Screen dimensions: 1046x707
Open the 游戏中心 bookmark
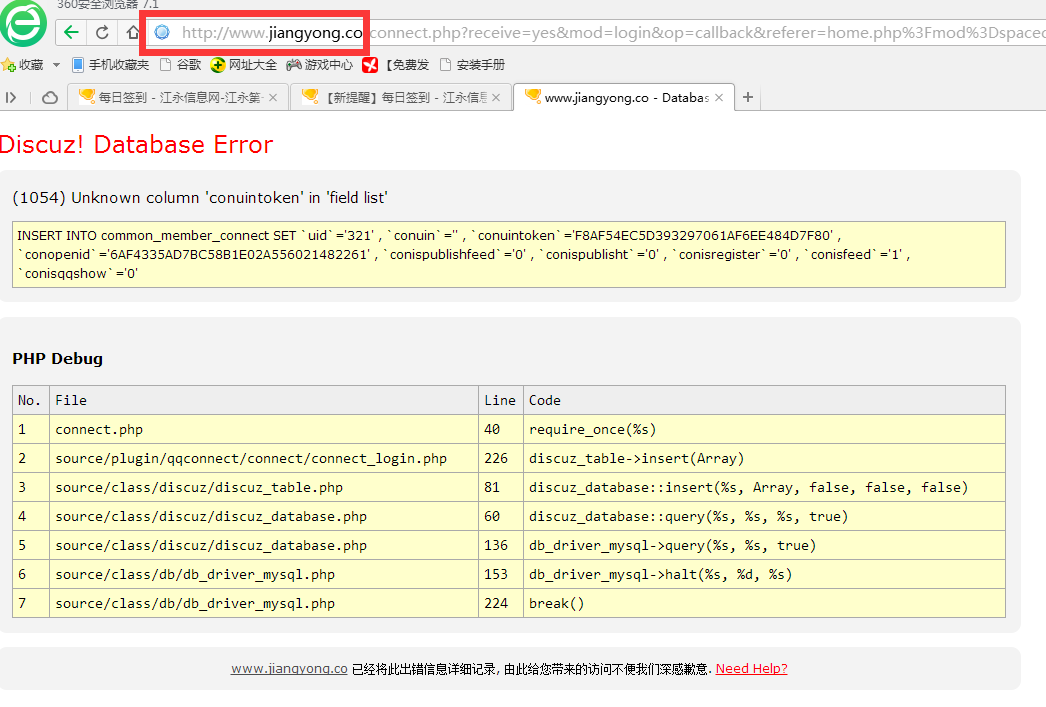tap(319, 65)
